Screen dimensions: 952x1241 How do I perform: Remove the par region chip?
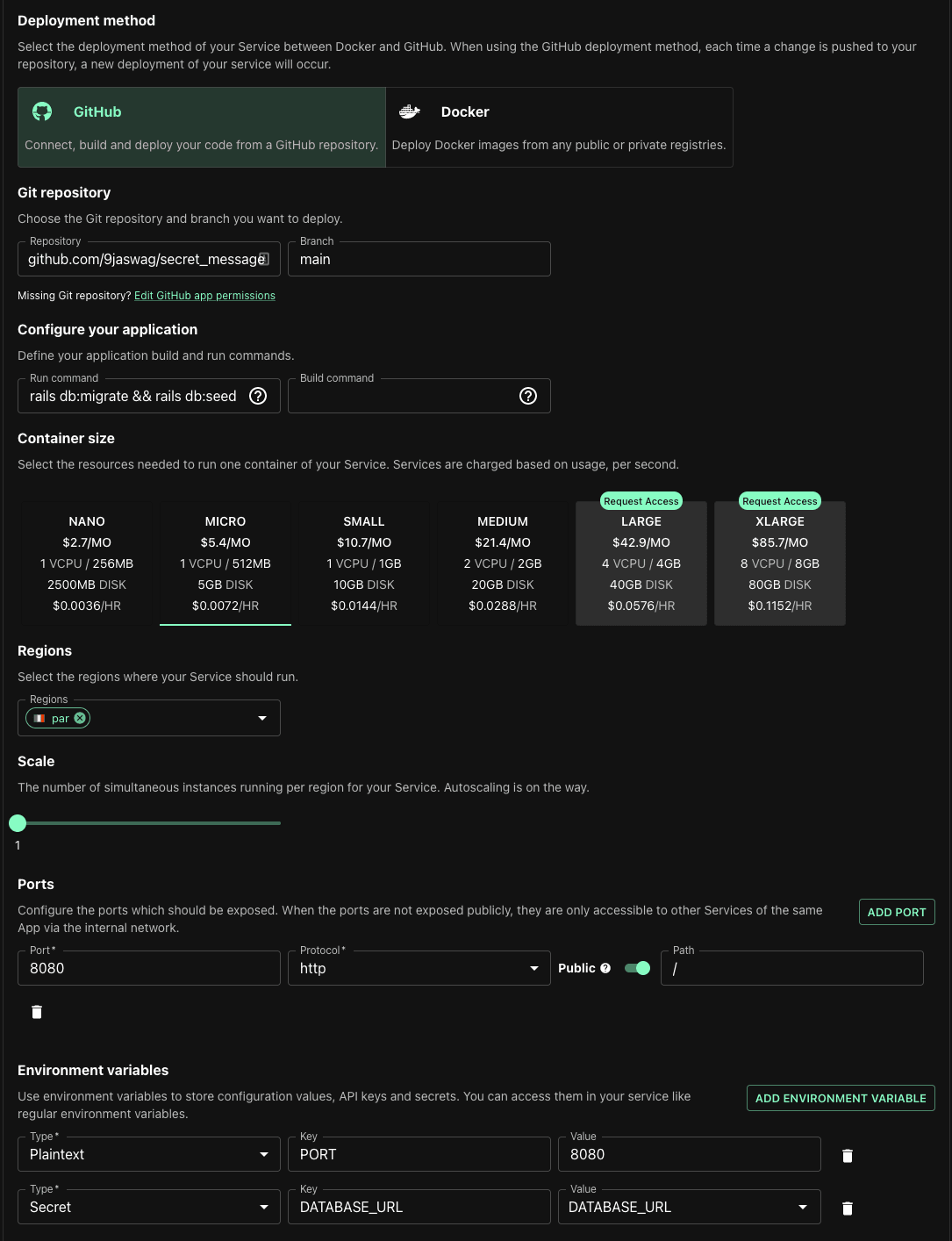(x=80, y=718)
